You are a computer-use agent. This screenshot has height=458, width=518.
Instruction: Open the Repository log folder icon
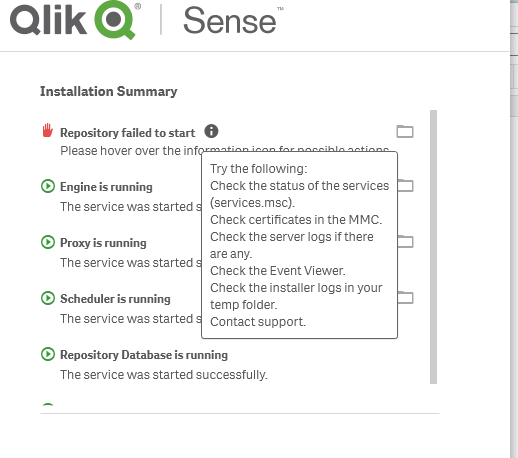click(x=405, y=131)
